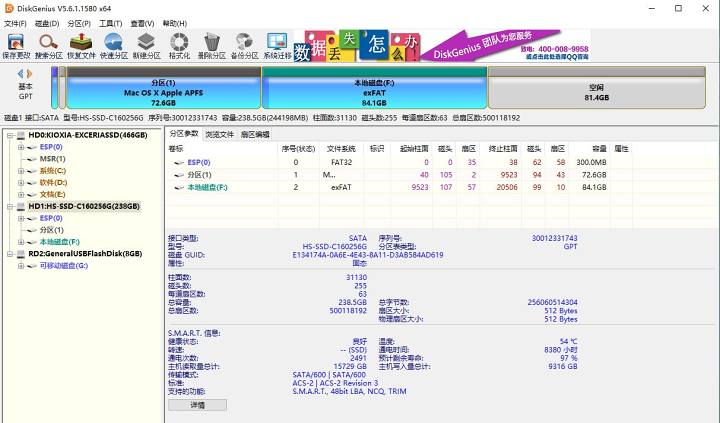Switch to the 浏览文件 tab
This screenshot has width=720, height=423.
tap(219, 134)
